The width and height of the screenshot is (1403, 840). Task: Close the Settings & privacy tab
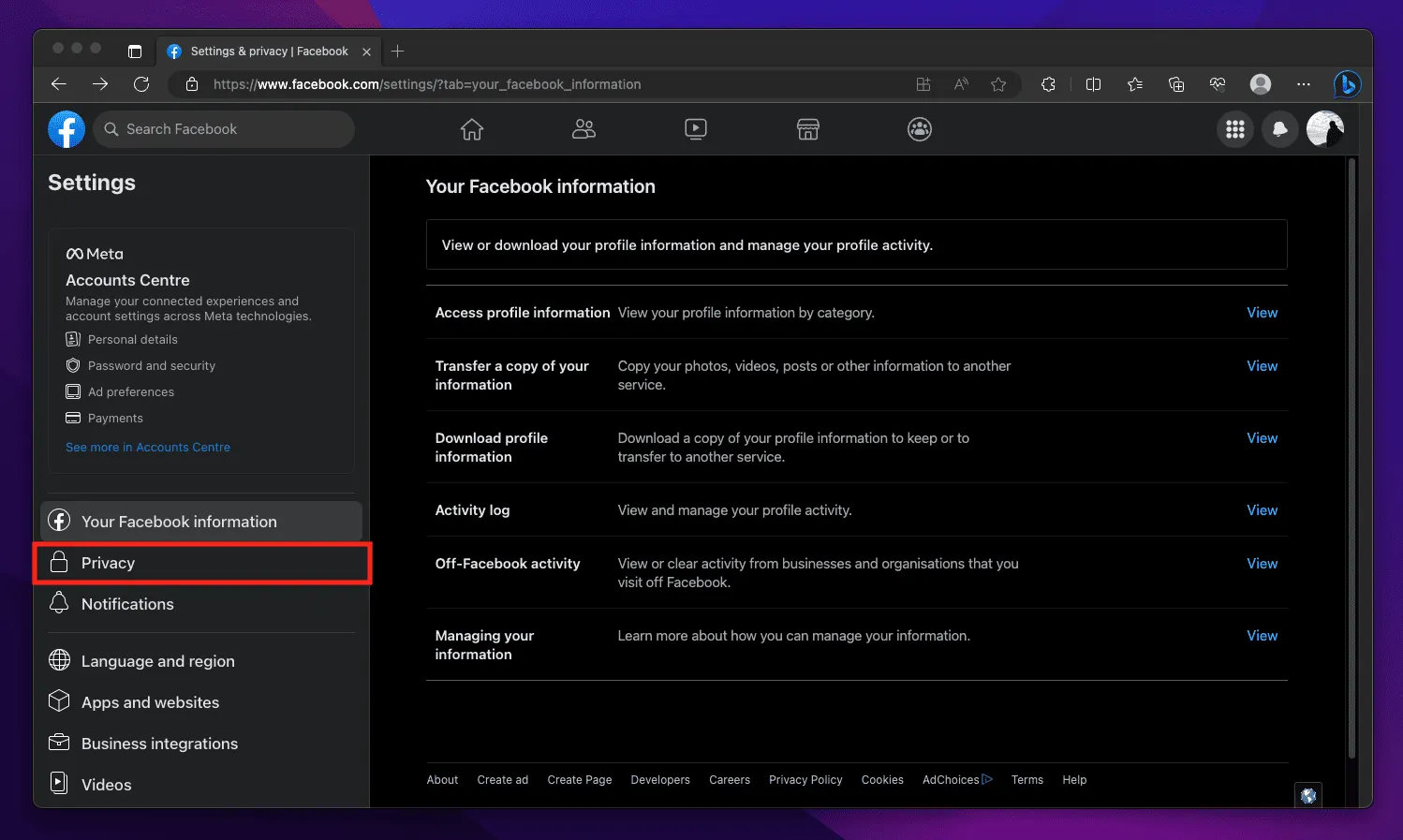[x=366, y=52]
